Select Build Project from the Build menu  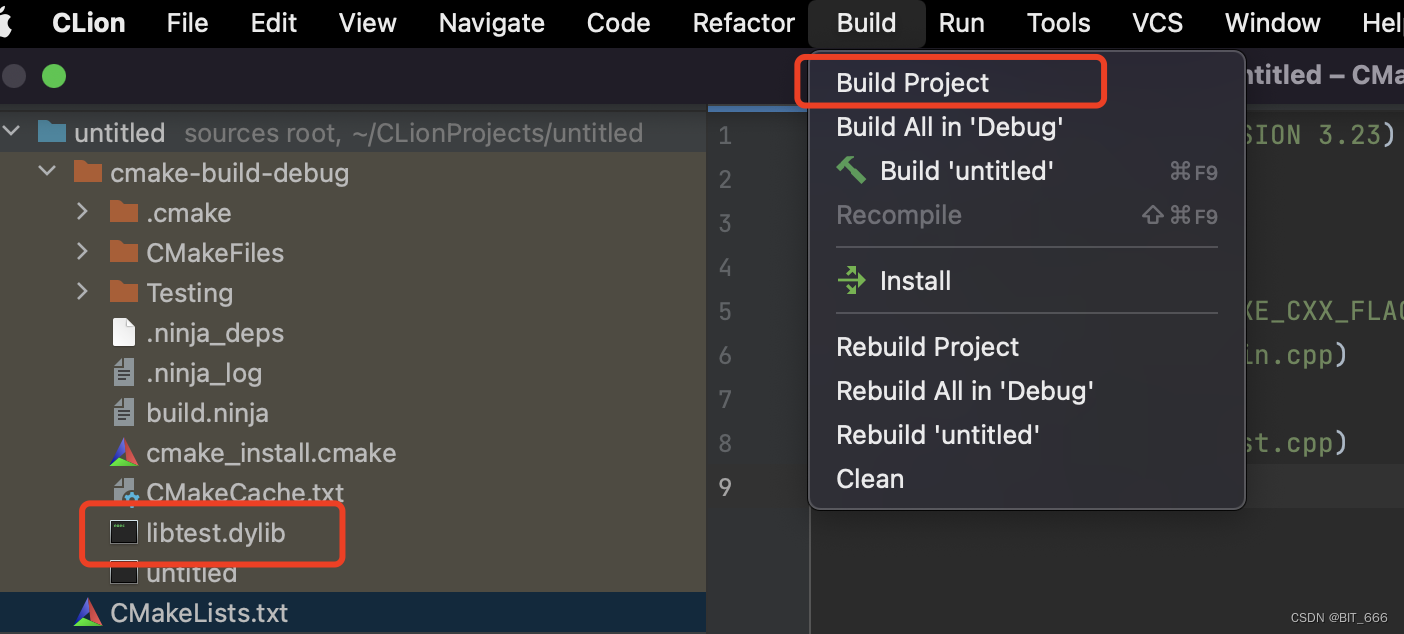coord(912,83)
